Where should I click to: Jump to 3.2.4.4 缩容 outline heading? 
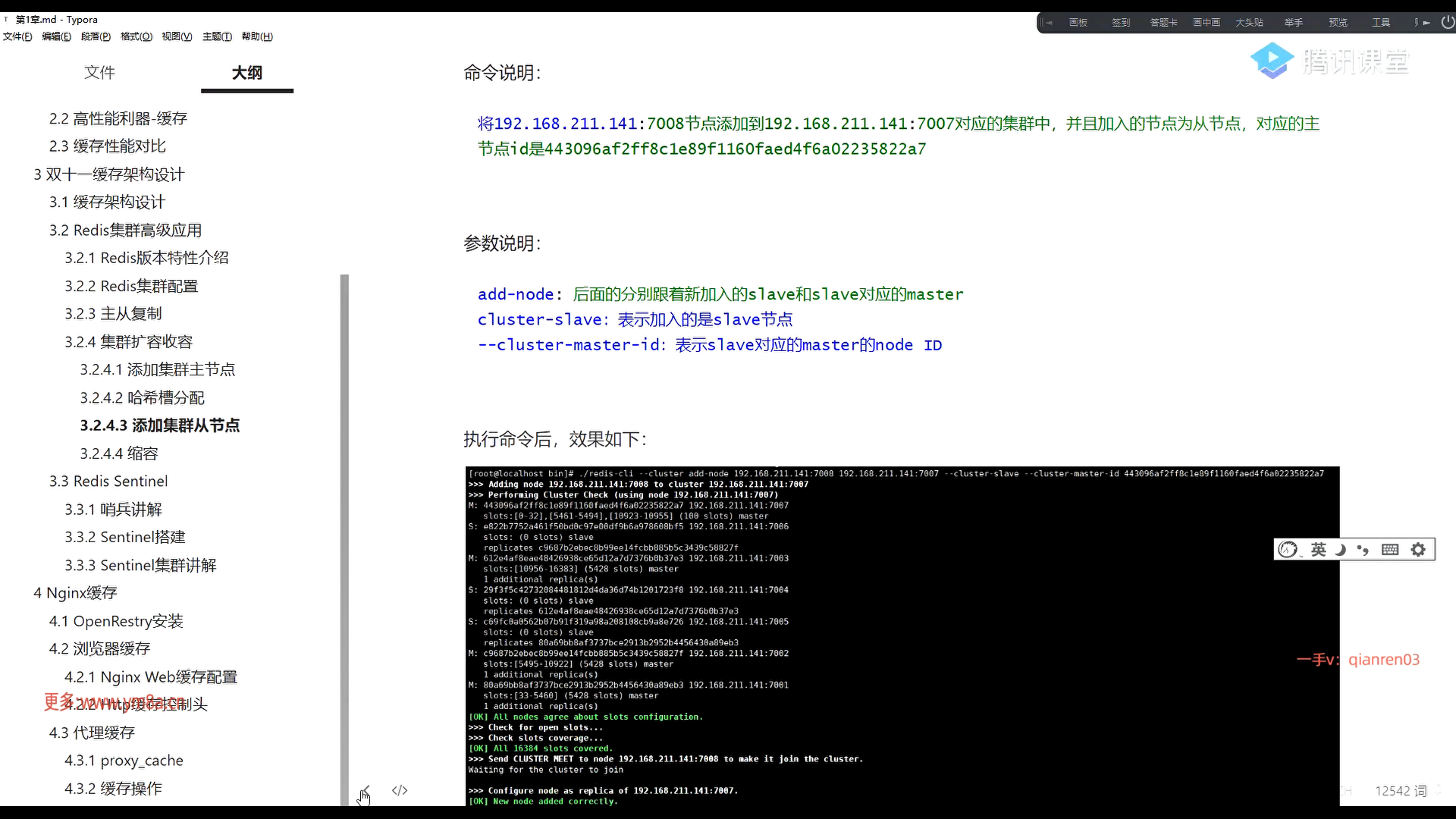[x=119, y=453]
